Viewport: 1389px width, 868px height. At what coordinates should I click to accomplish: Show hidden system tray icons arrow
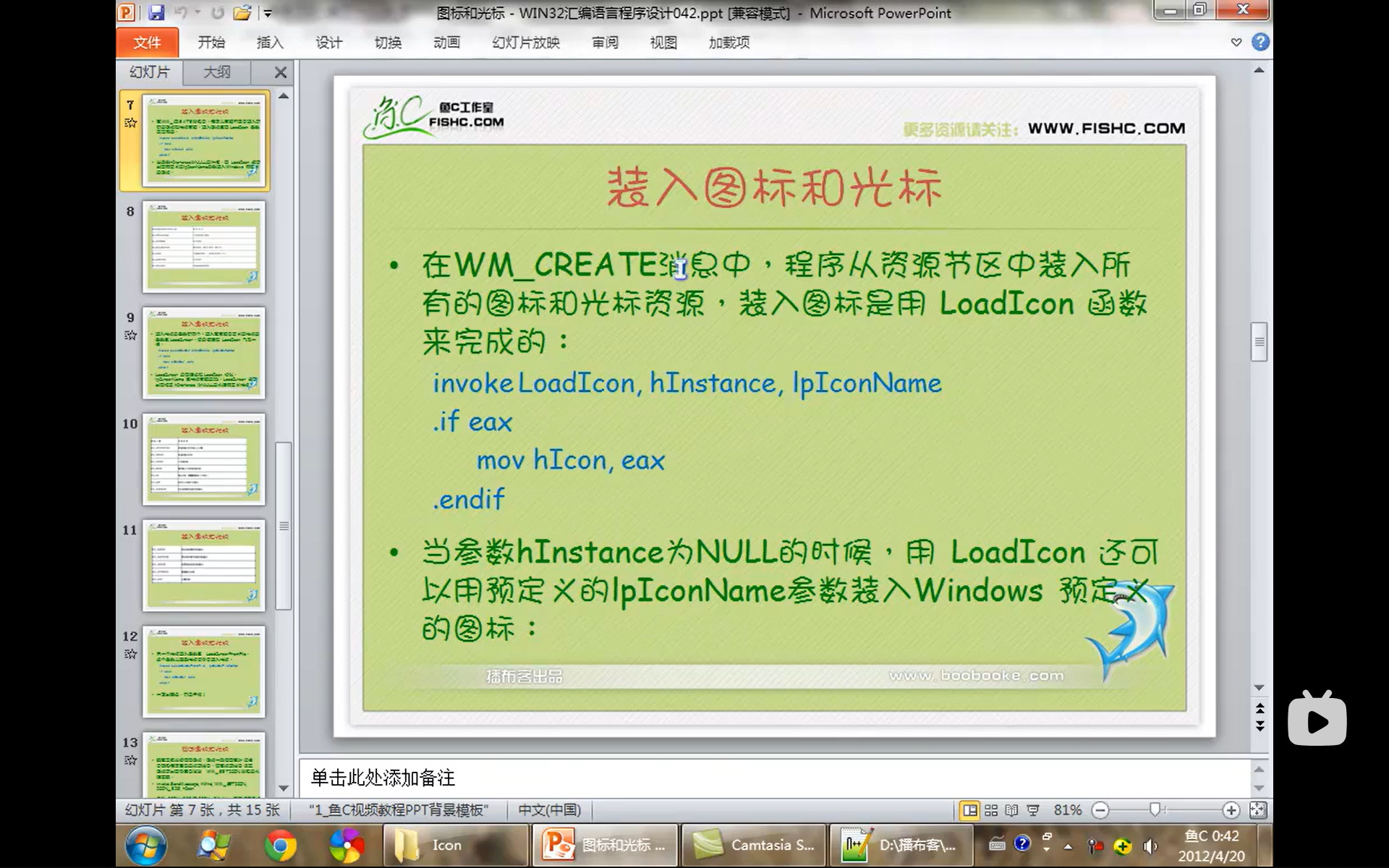click(1068, 846)
